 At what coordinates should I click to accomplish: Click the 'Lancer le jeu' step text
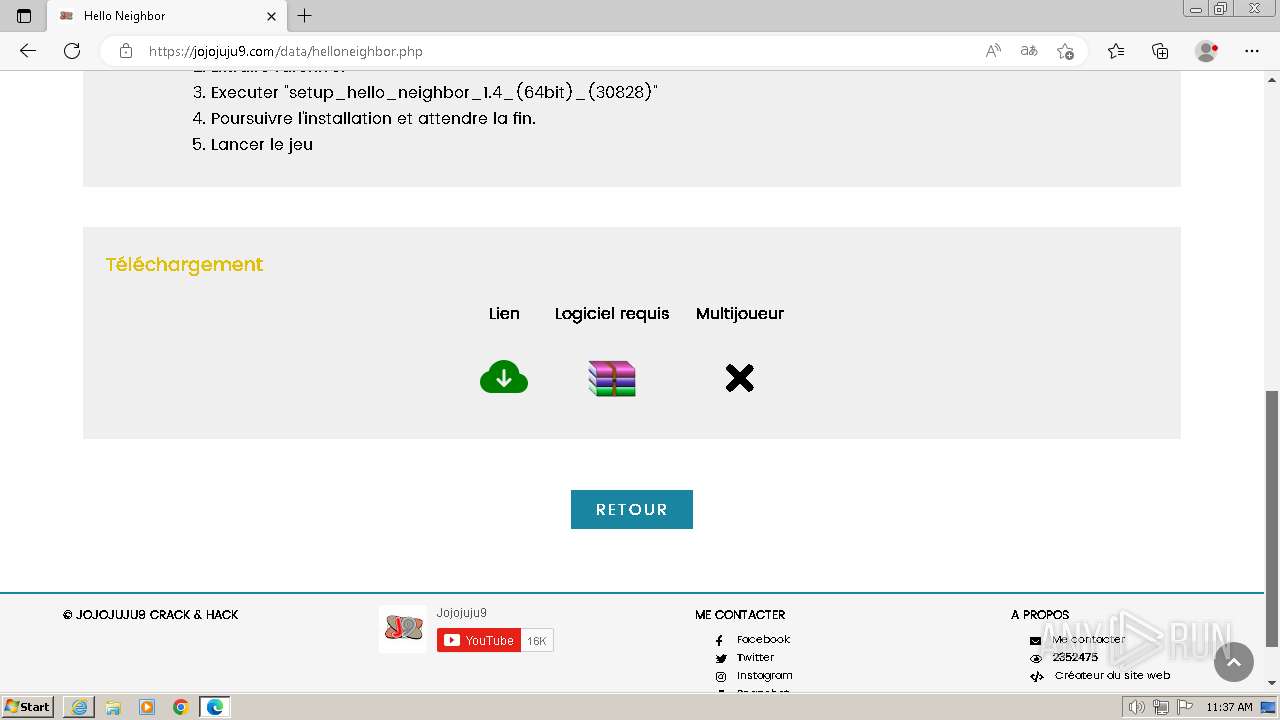pos(262,144)
